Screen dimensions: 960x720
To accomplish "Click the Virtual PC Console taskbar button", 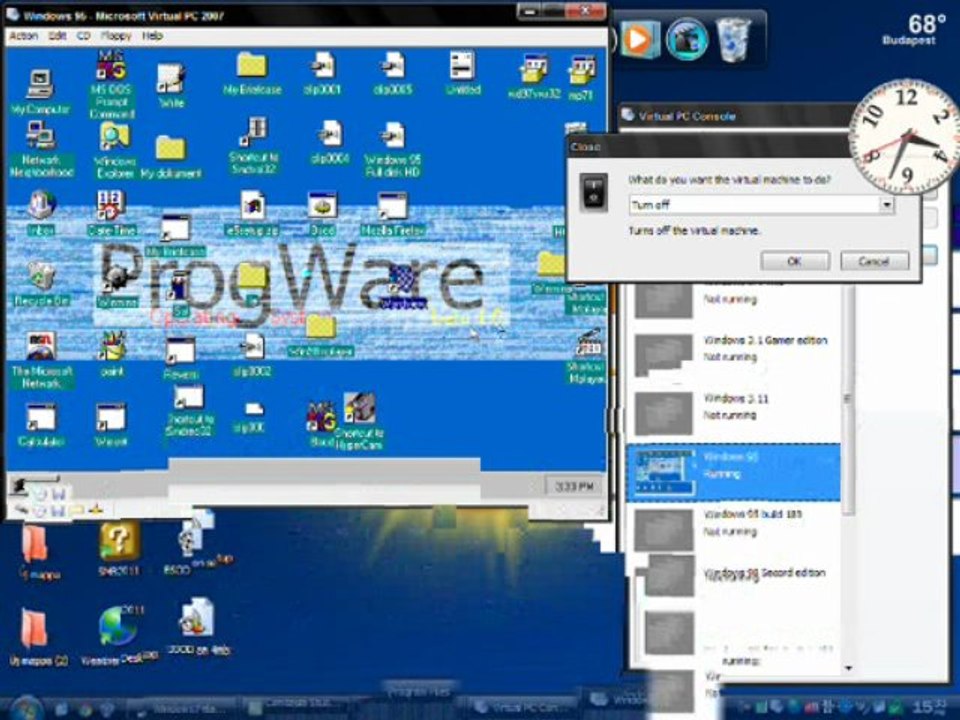I will (525, 707).
